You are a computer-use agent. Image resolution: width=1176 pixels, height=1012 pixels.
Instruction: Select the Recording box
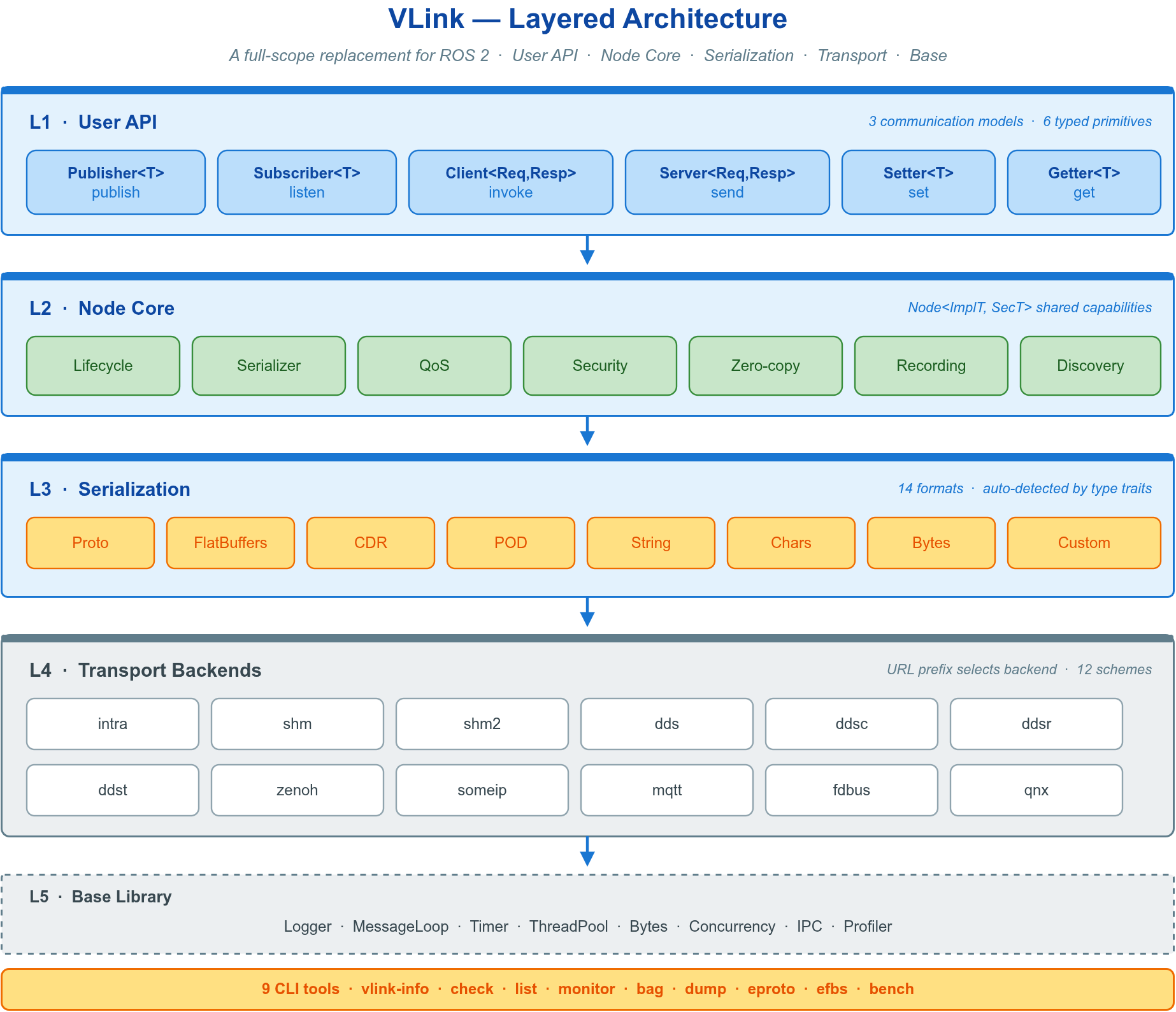[x=931, y=366]
